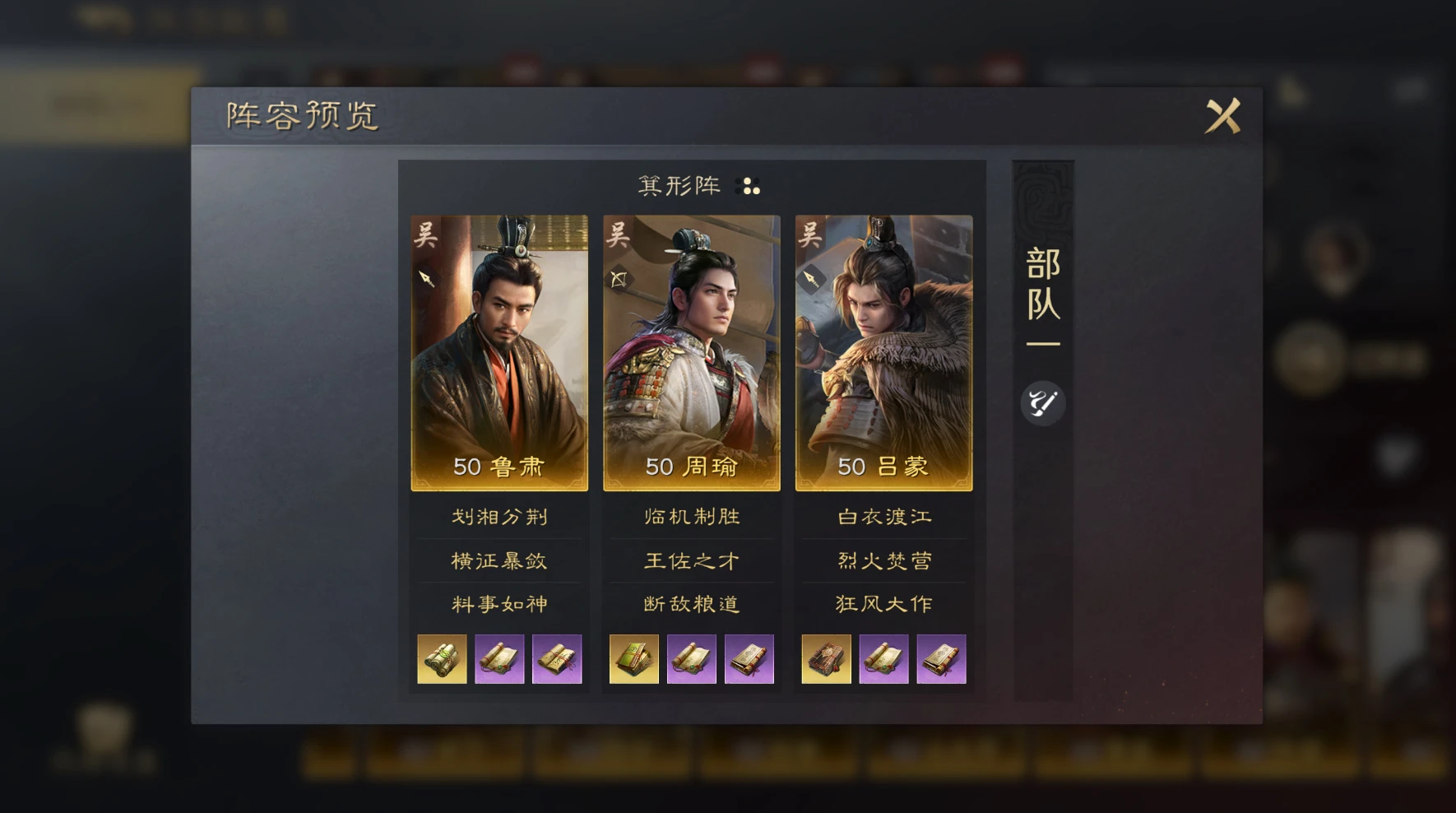Click the red gold book under 吕蒙
The image size is (1456, 813).
[827, 659]
